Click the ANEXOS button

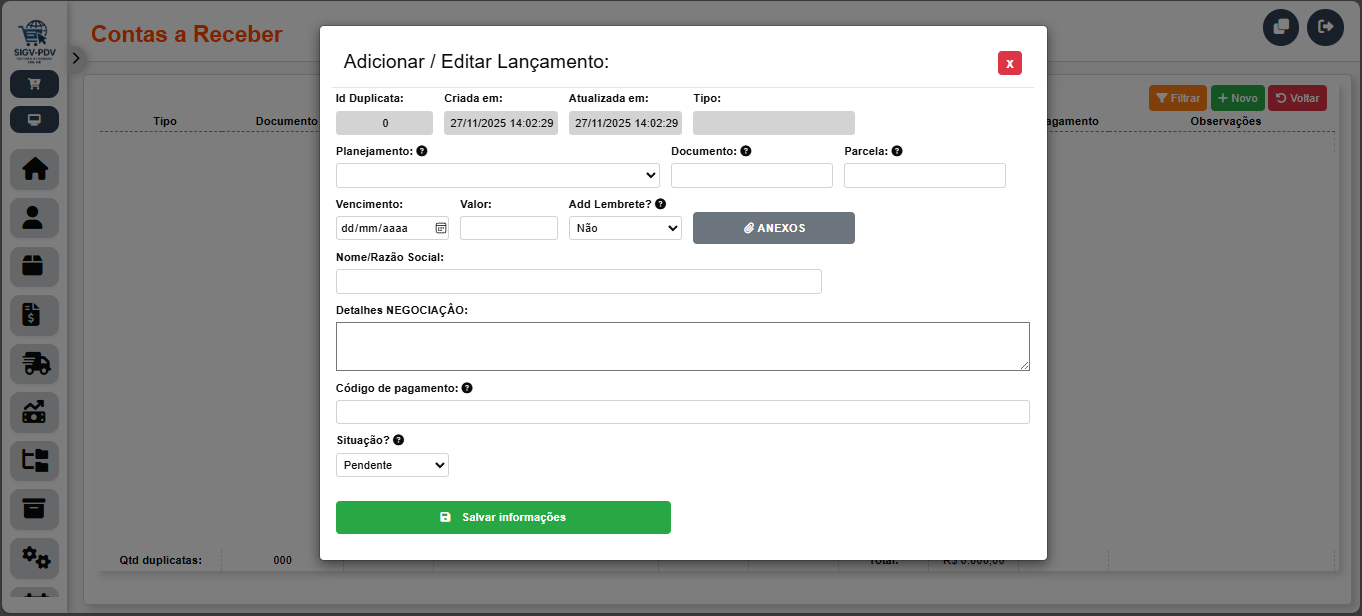tap(773, 228)
